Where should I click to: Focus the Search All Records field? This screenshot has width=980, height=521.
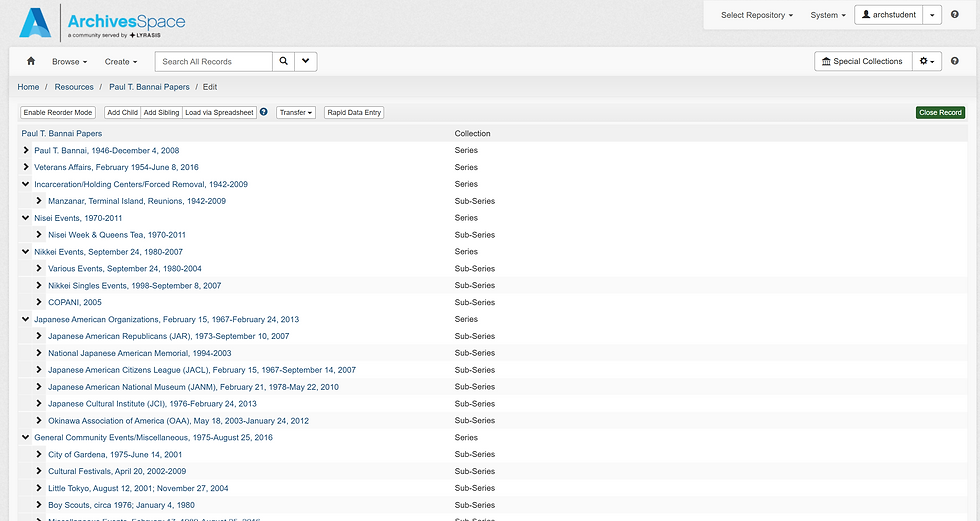point(214,61)
